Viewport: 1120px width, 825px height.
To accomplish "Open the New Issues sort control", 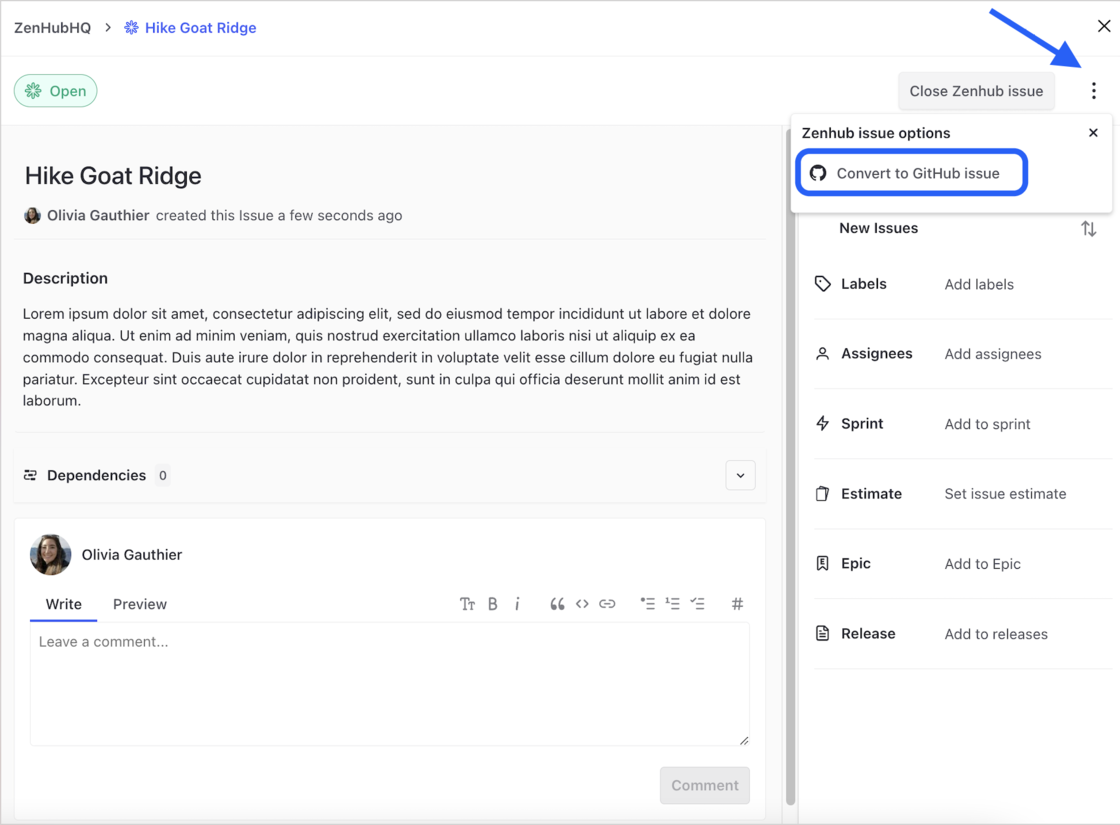I will point(1089,228).
